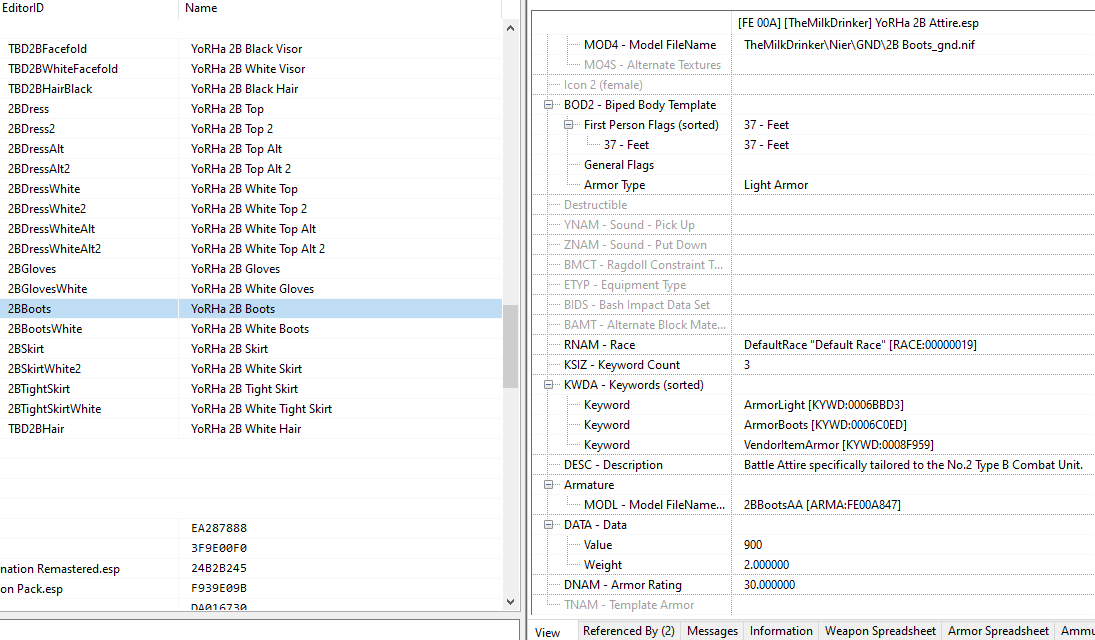Collapse First Person Flags (sorted) node

tap(568, 125)
